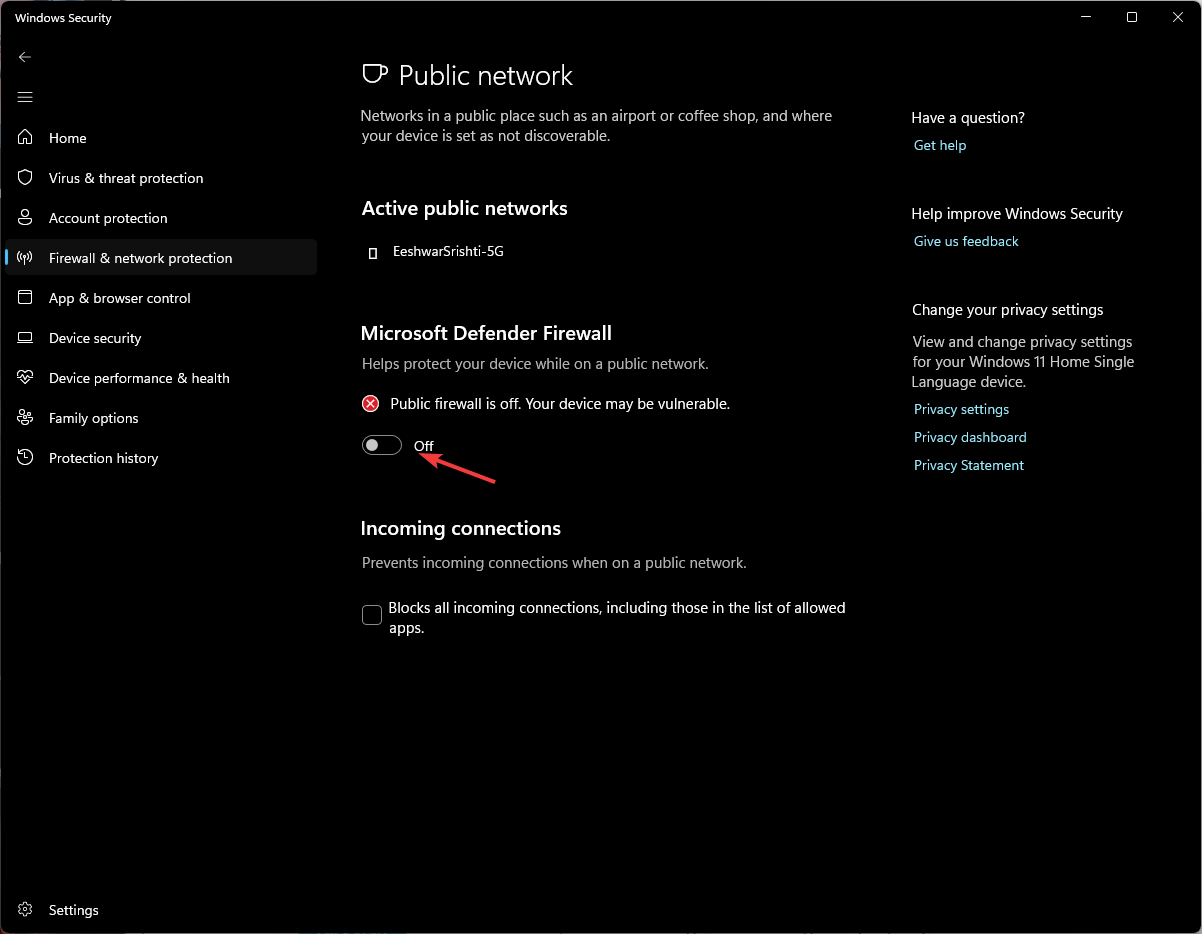Click the network icon beside EeshwarSrishti-5G
Screen dimensions: 1202x934
coord(373,253)
